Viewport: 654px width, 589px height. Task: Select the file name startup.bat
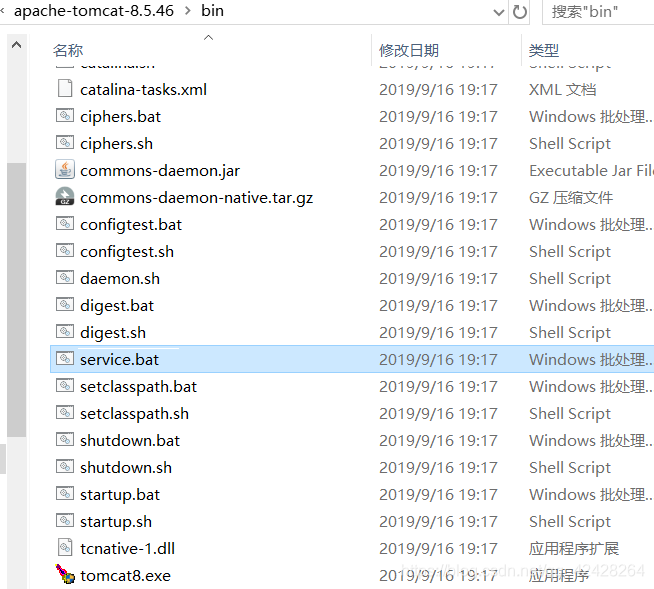click(x=120, y=495)
